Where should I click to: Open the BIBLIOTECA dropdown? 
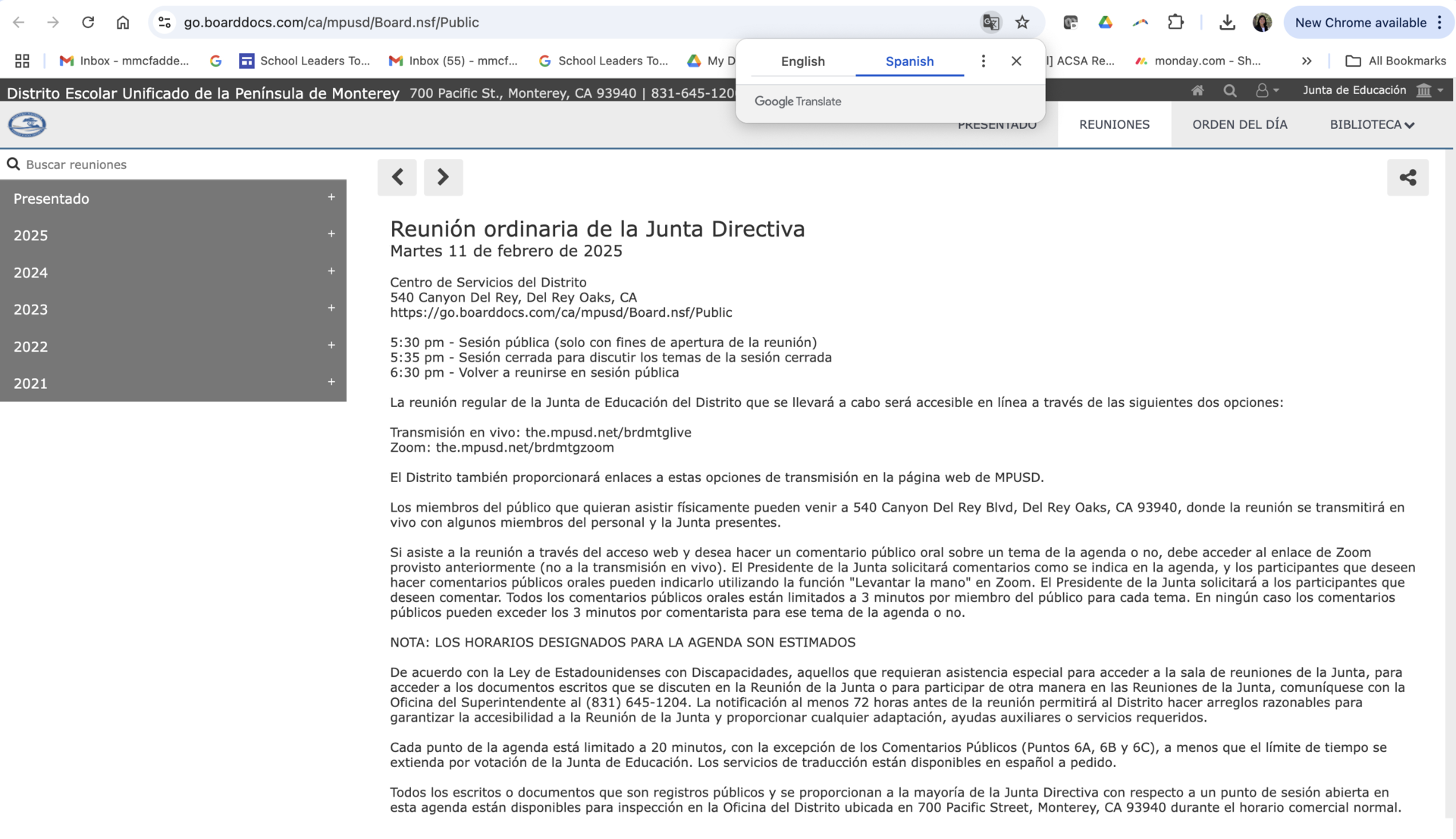(x=1372, y=124)
